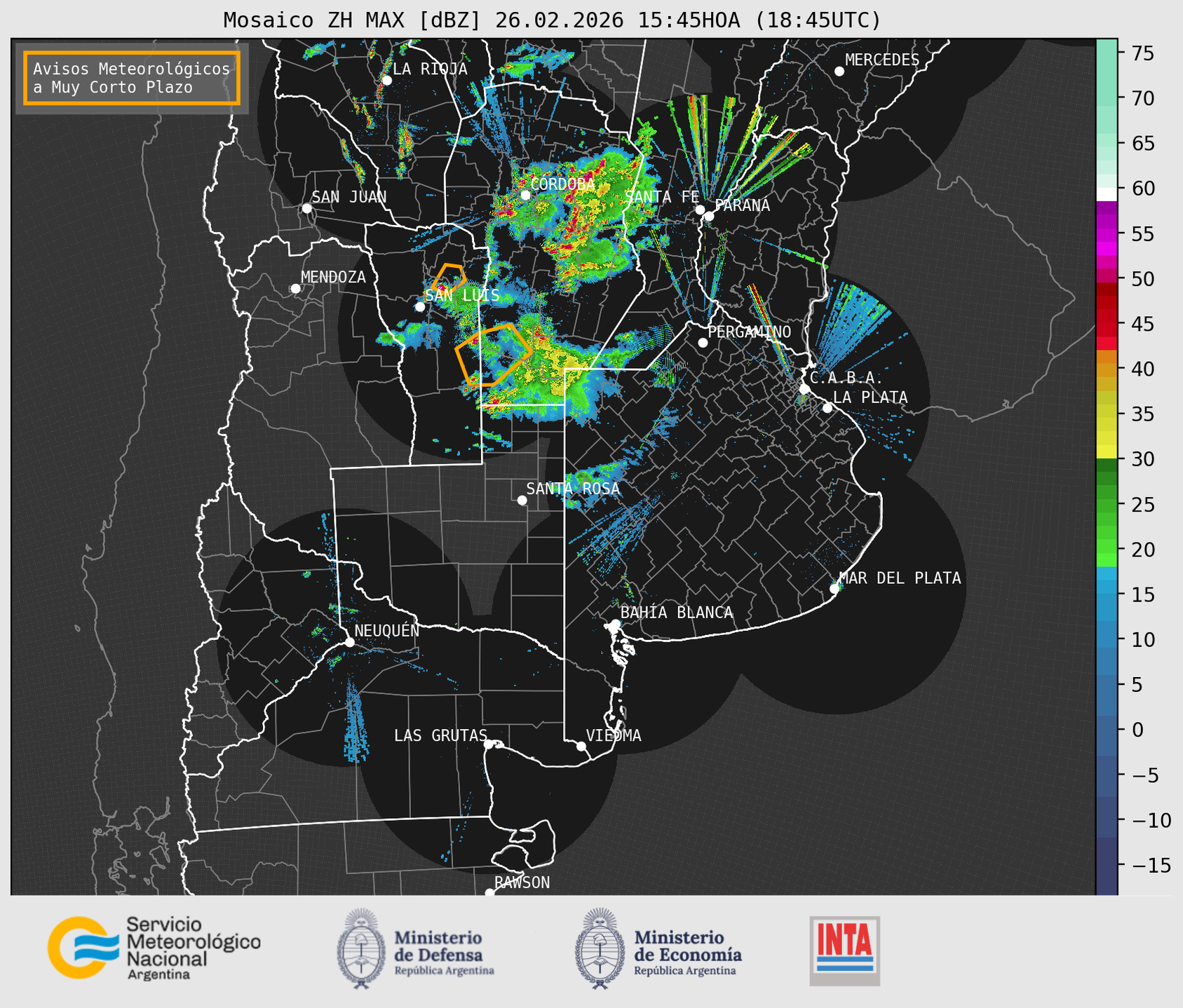Click the magenta 55 dBZ band on colorbar
1183x1008 pixels.
[1107, 233]
